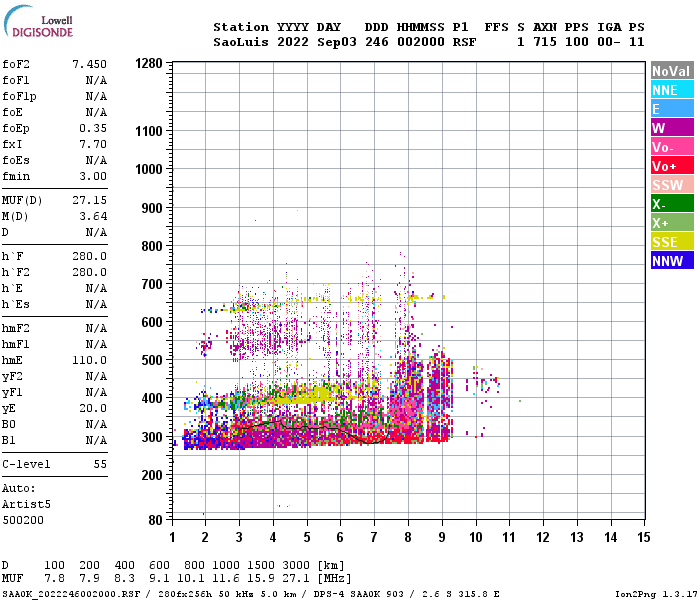Click the foF1 N/A value
The width and height of the screenshot is (700, 600).
click(x=96, y=80)
